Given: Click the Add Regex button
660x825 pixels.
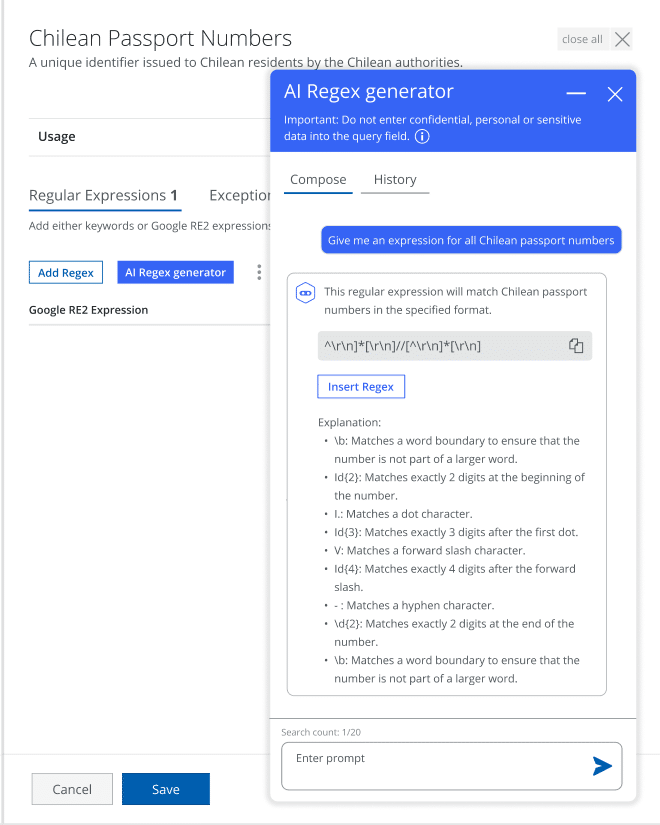Looking at the screenshot, I should click(x=66, y=272).
